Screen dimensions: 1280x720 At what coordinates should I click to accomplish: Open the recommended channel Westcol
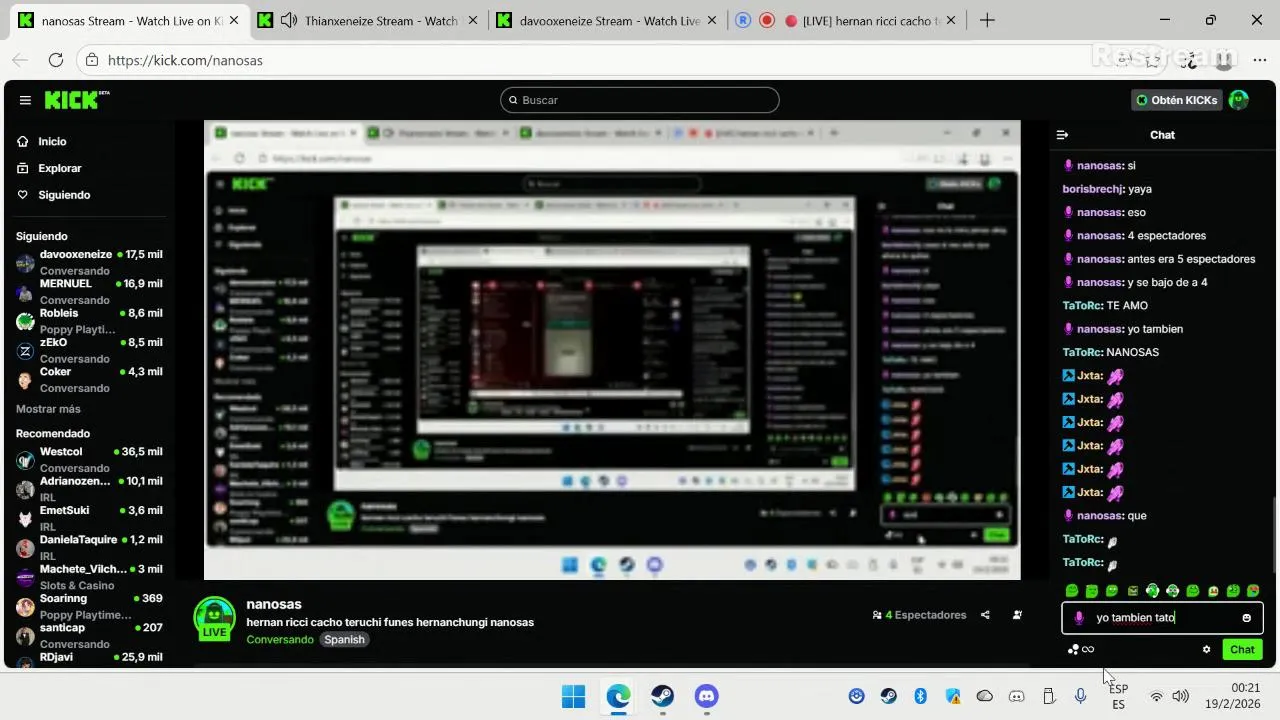tap(88, 459)
